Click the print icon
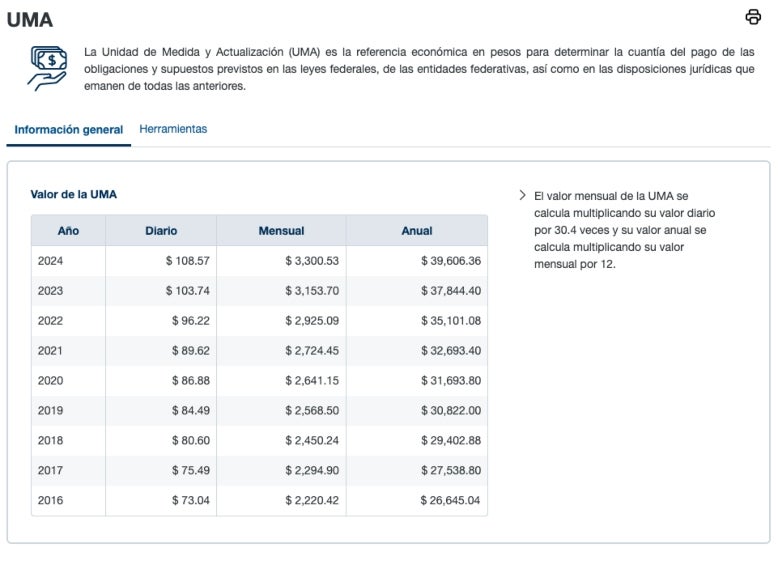This screenshot has height=565, width=778. pyautogui.click(x=753, y=17)
